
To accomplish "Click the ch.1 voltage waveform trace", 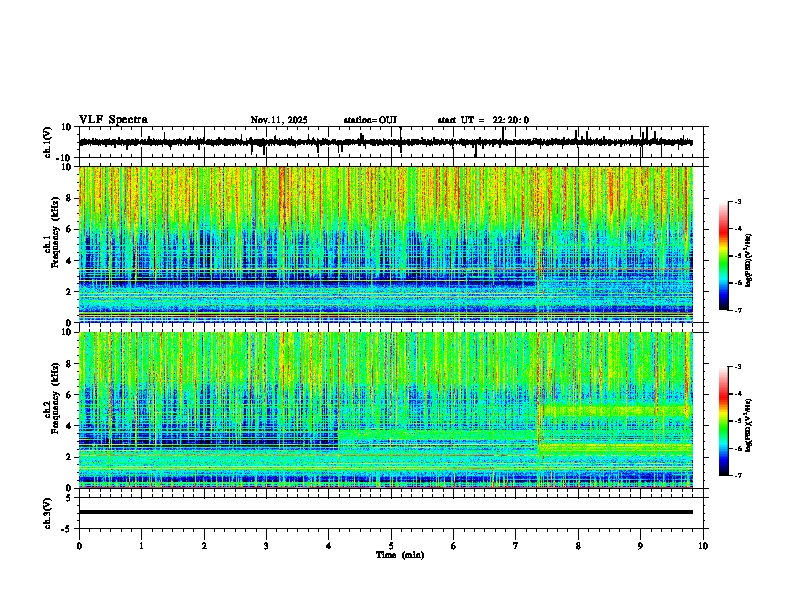I will pyautogui.click(x=386, y=142).
